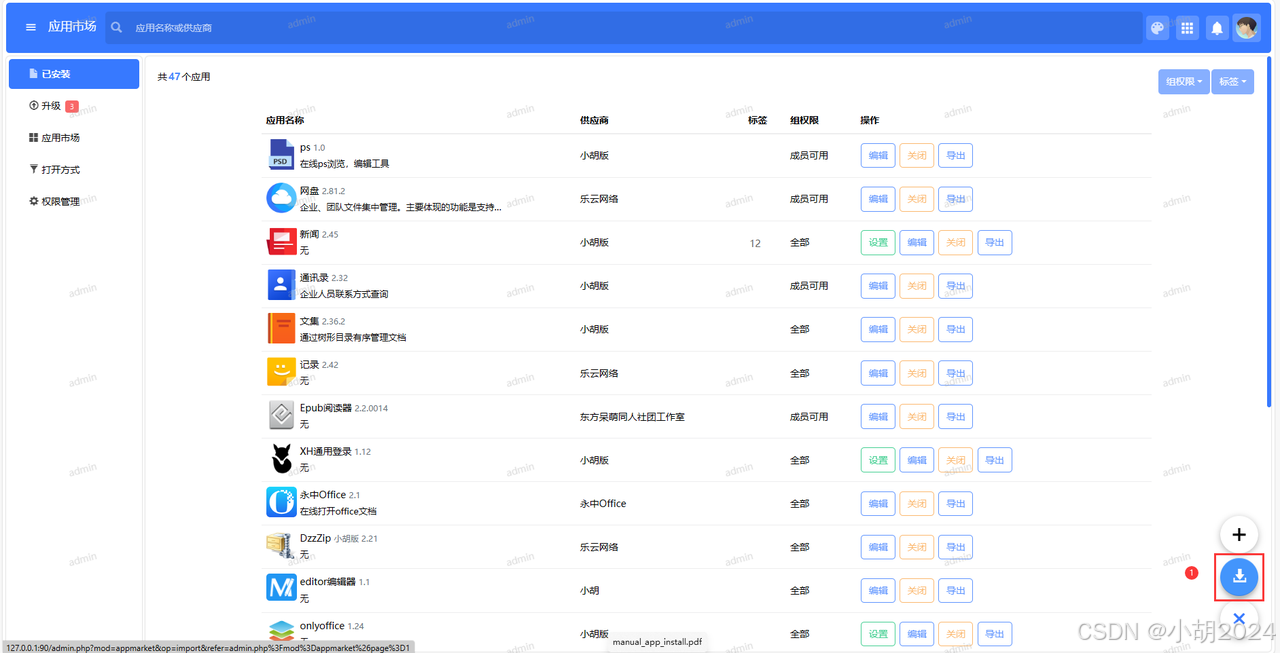This screenshot has width=1280, height=653.
Task: Click 导出 for the 新闻 app
Action: (x=995, y=242)
